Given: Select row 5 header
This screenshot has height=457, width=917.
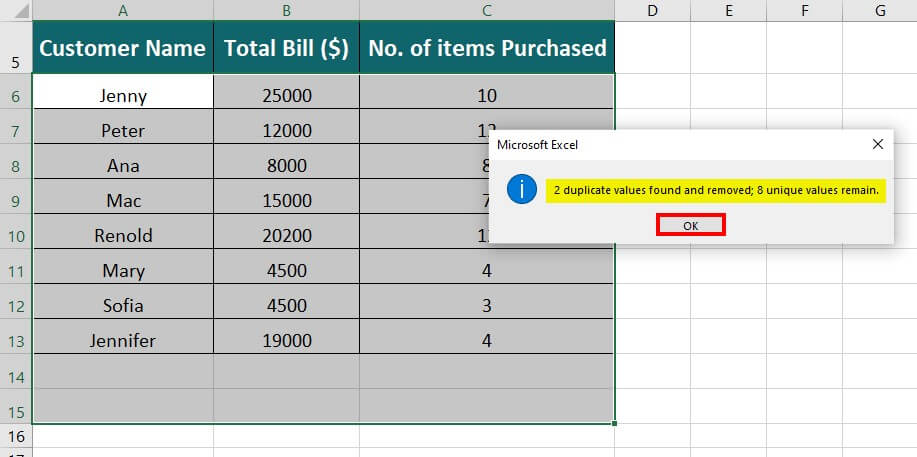Looking at the screenshot, I should coord(16,47).
